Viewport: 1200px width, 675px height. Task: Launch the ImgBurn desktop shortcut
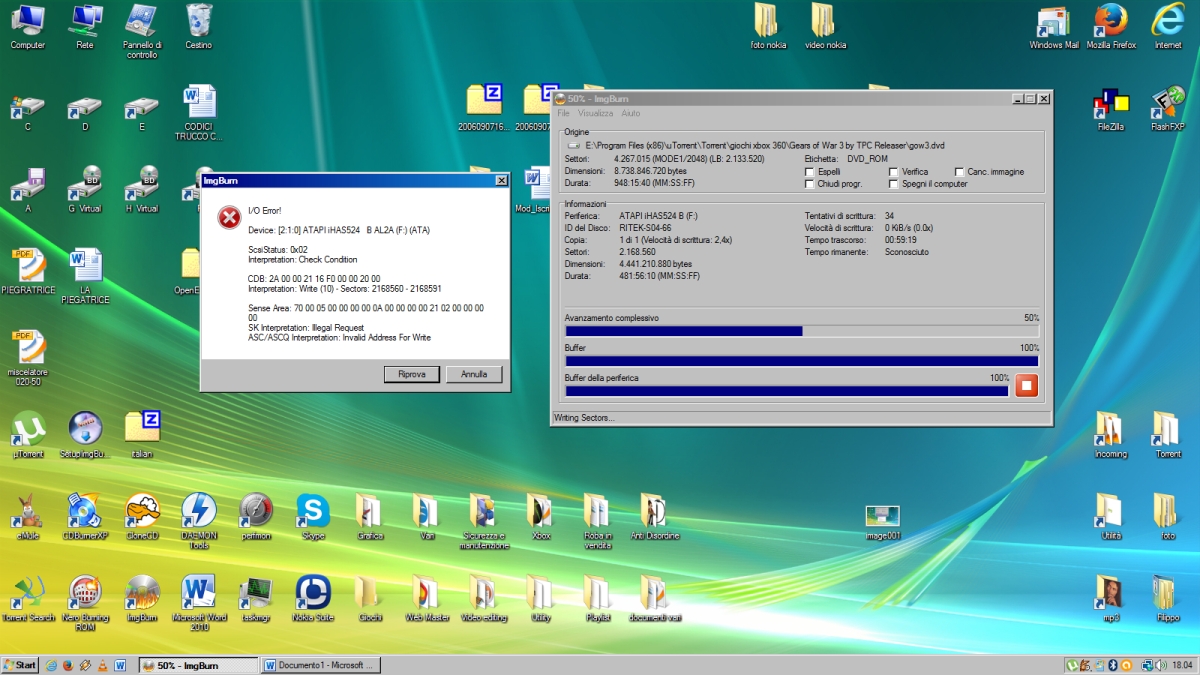142,598
